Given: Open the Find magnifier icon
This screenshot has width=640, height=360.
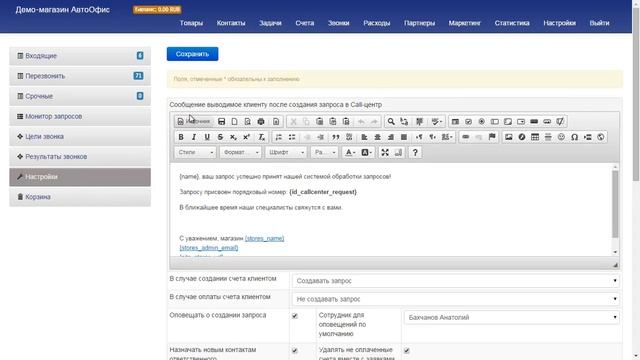Looking at the screenshot, I should pos(391,122).
